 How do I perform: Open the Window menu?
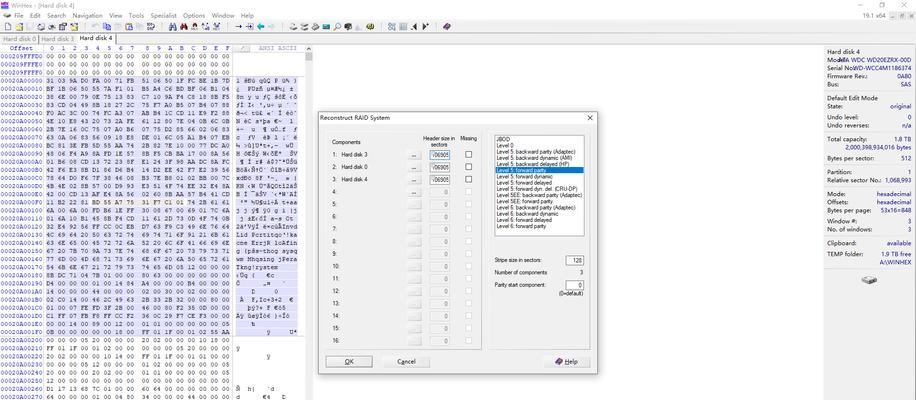(x=223, y=15)
